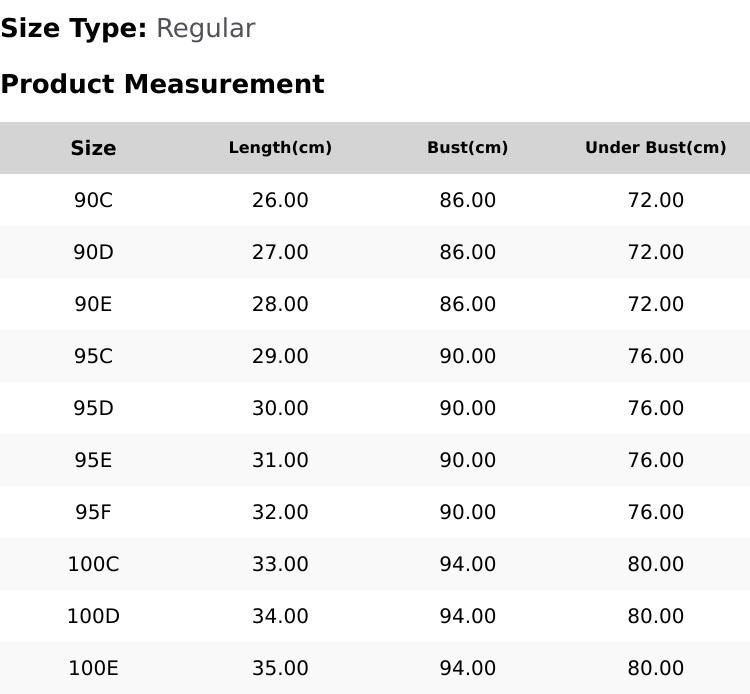The height and width of the screenshot is (694, 750).
Task: Select the 90C size cell
Action: (x=93, y=200)
